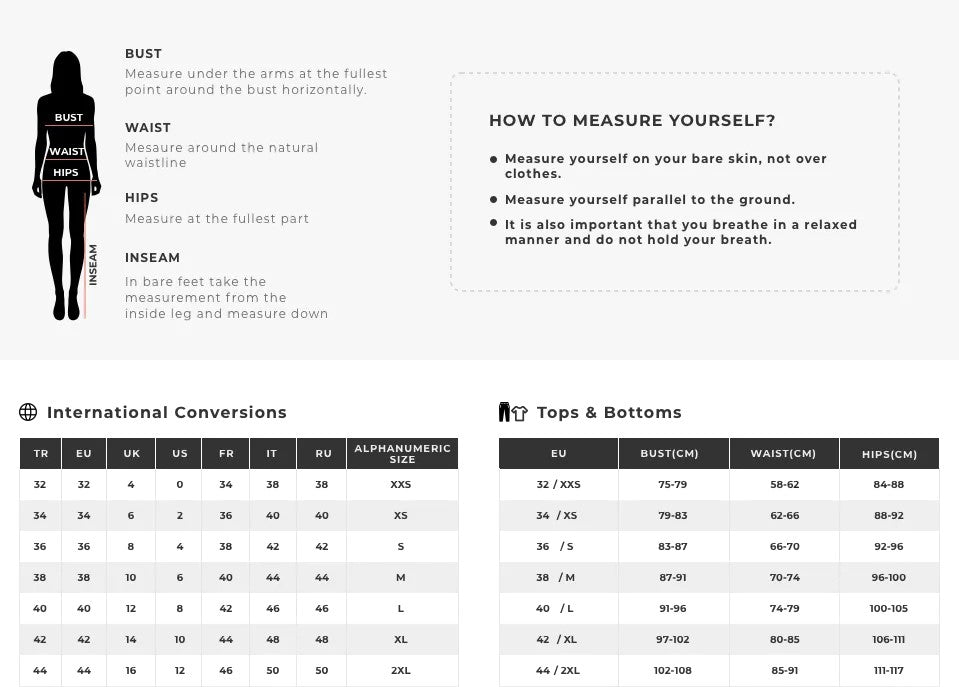Click the shirt and pants icon
959x687 pixels.
[x=512, y=412]
